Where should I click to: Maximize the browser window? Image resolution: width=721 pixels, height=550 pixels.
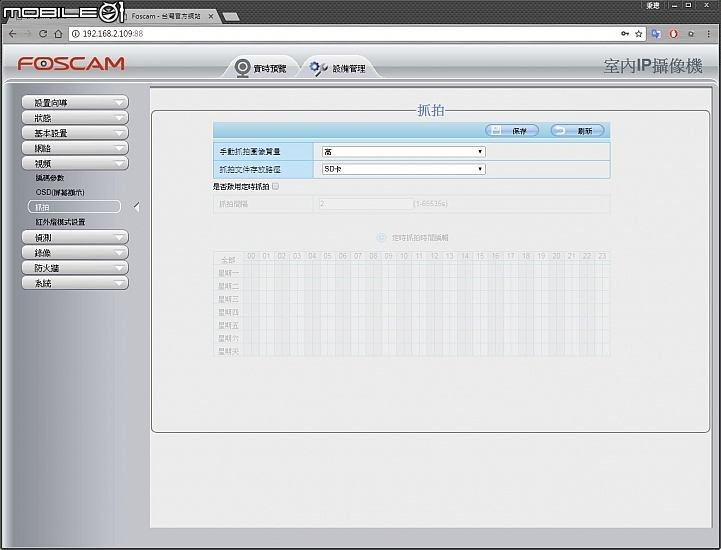pyautogui.click(x=688, y=6)
